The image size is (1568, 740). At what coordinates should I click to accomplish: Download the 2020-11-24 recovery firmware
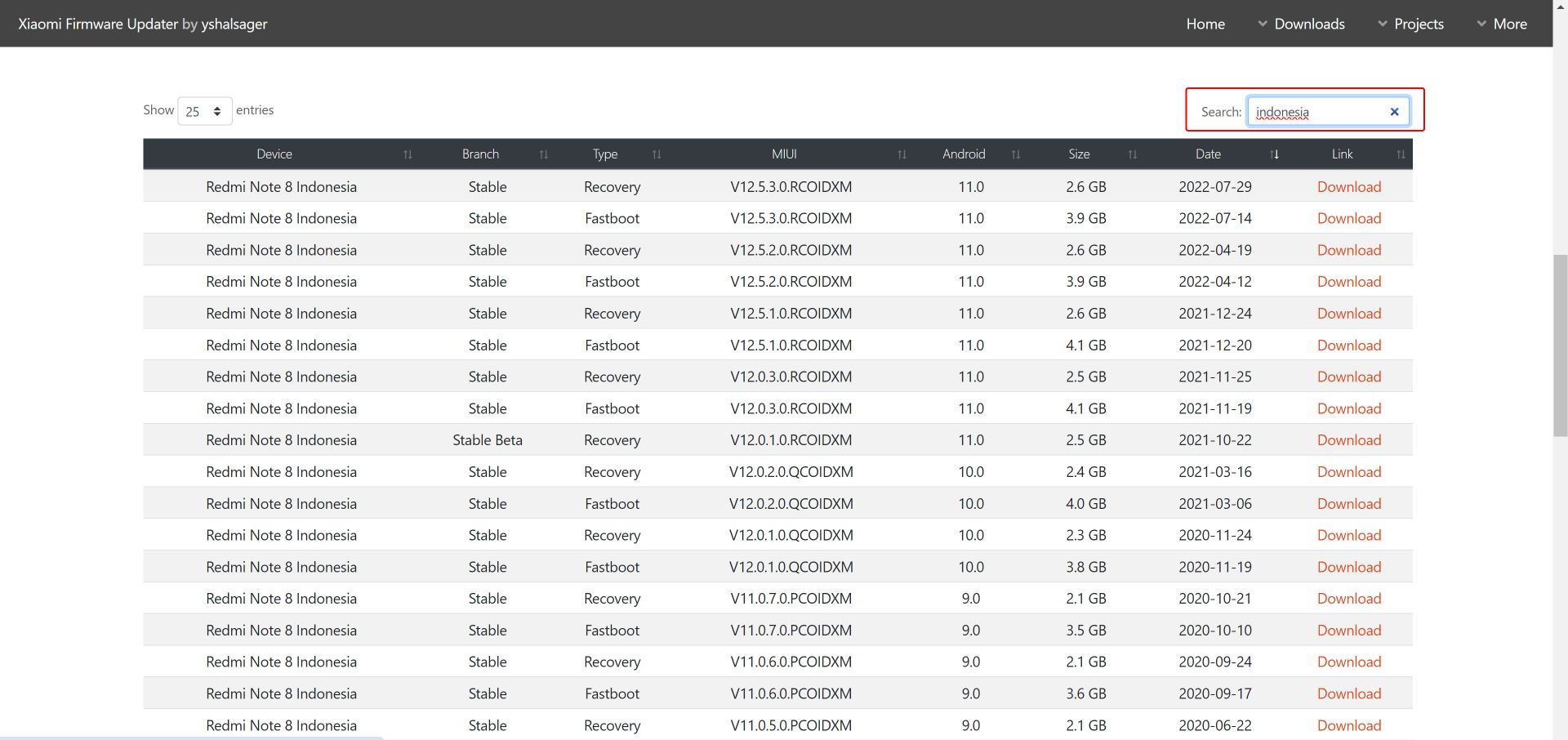1349,535
